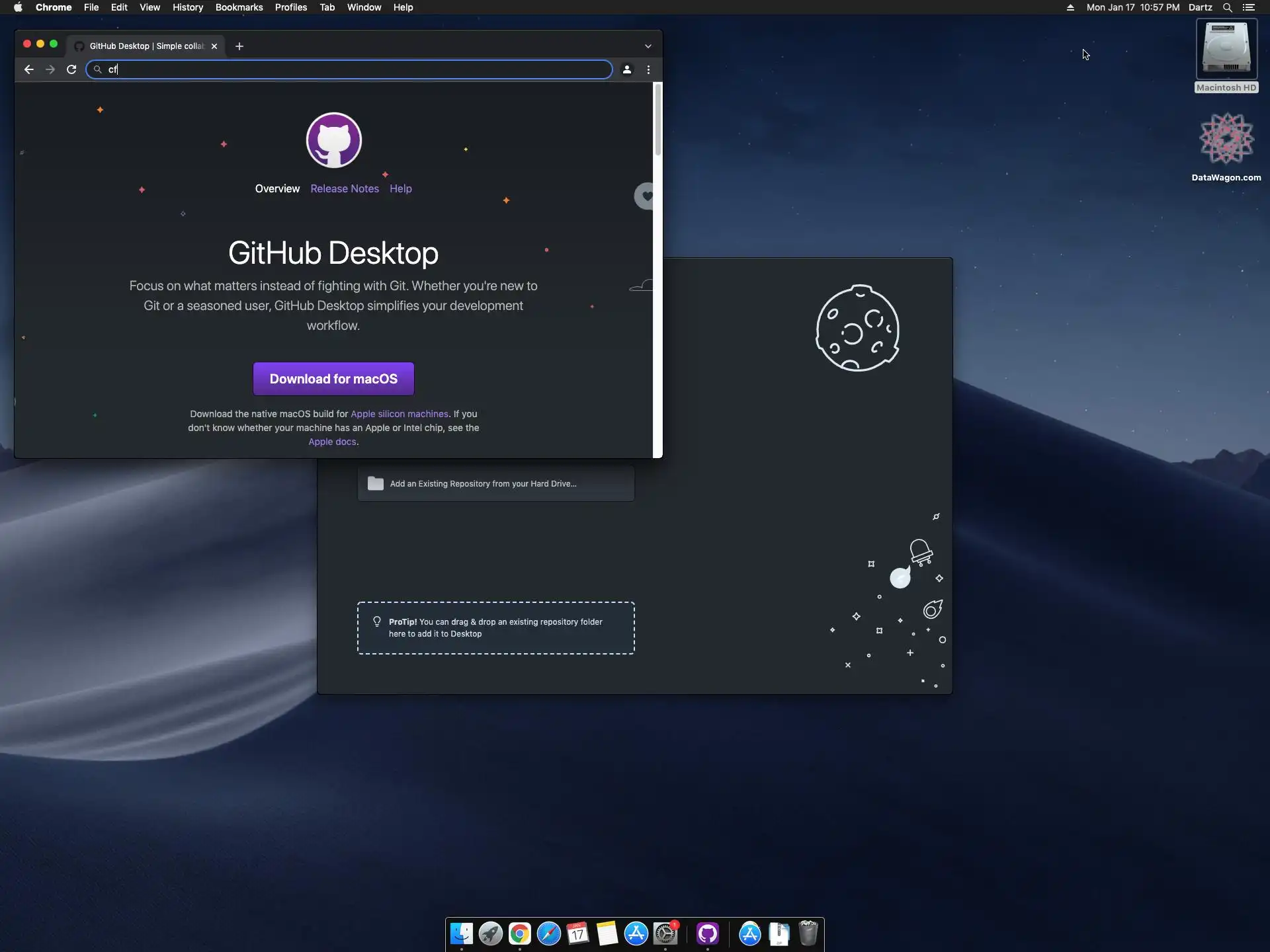Launch GitHub Desktop from the Dock
The width and height of the screenshot is (1270, 952).
pyautogui.click(x=707, y=933)
